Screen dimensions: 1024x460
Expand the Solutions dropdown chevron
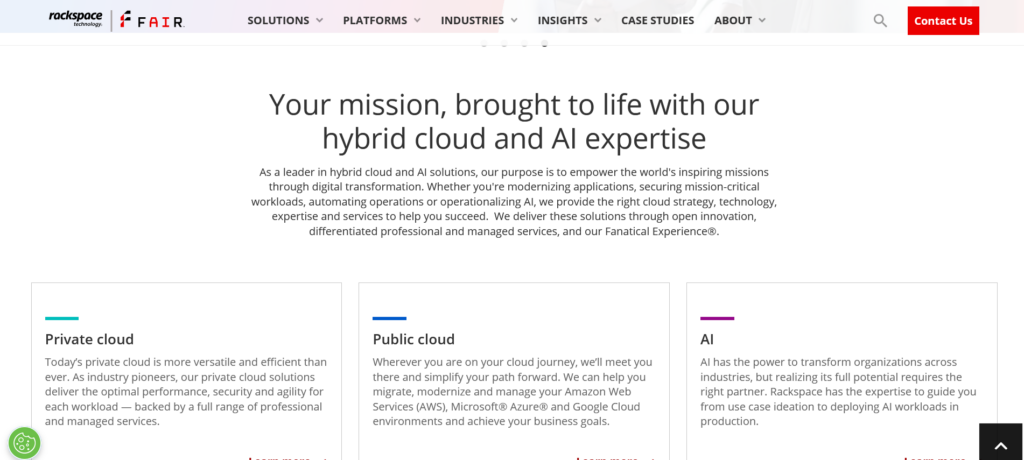click(319, 21)
